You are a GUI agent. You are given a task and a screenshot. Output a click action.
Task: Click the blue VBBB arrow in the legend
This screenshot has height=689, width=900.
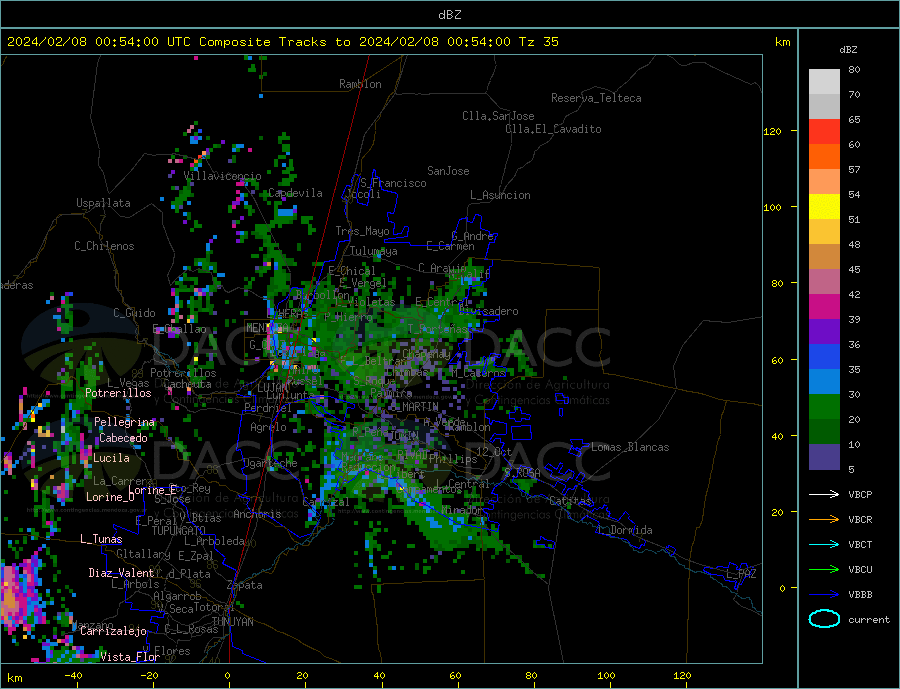click(x=824, y=594)
